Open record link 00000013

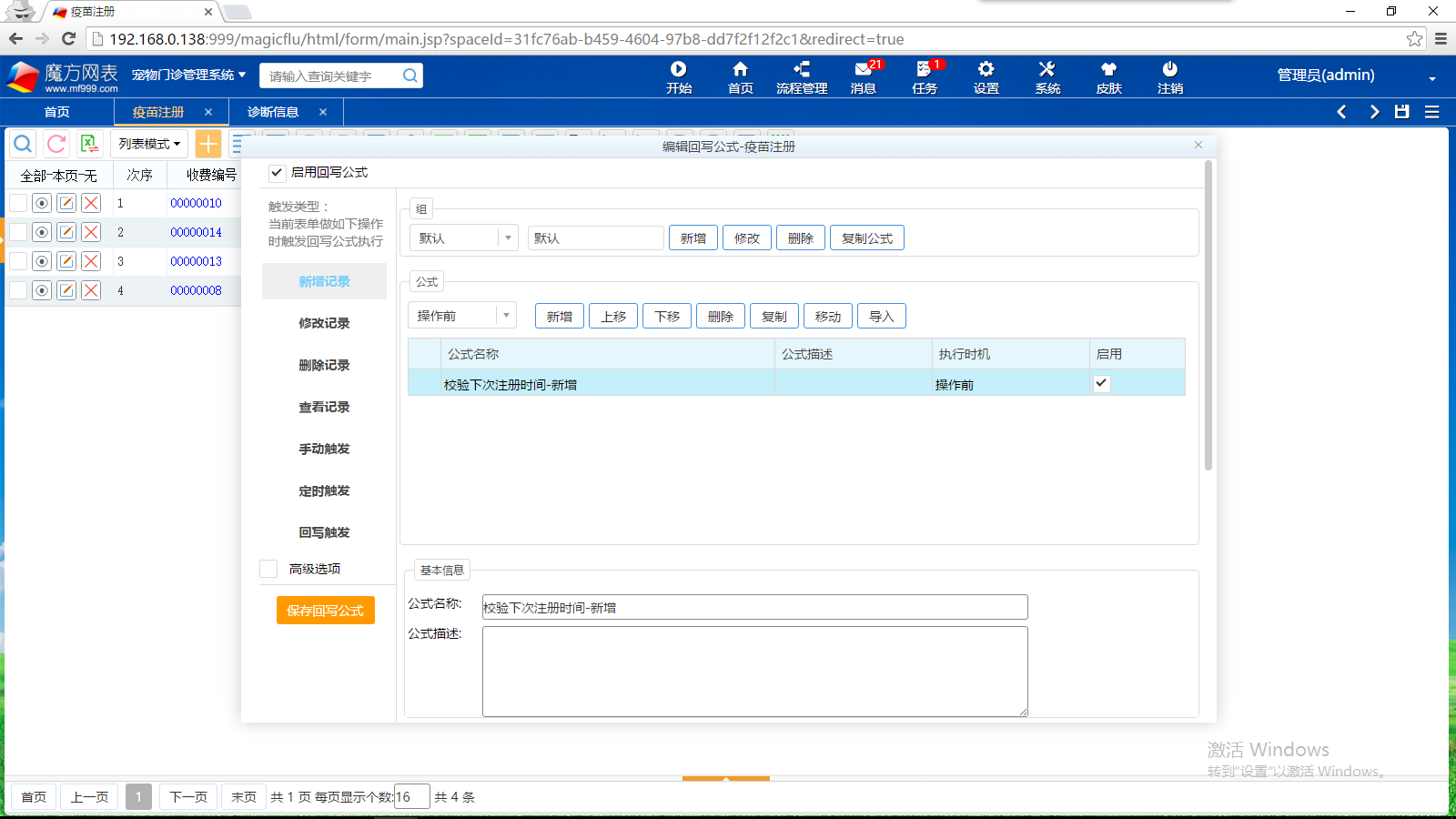click(196, 261)
